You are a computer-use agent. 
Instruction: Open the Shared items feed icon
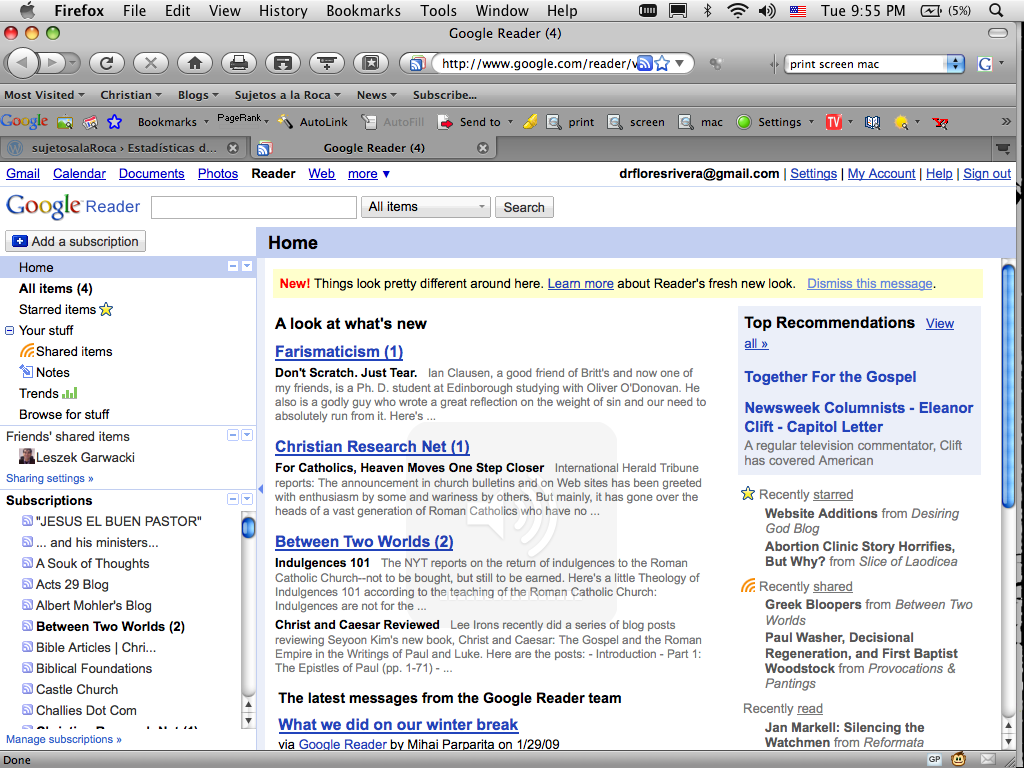(27, 351)
